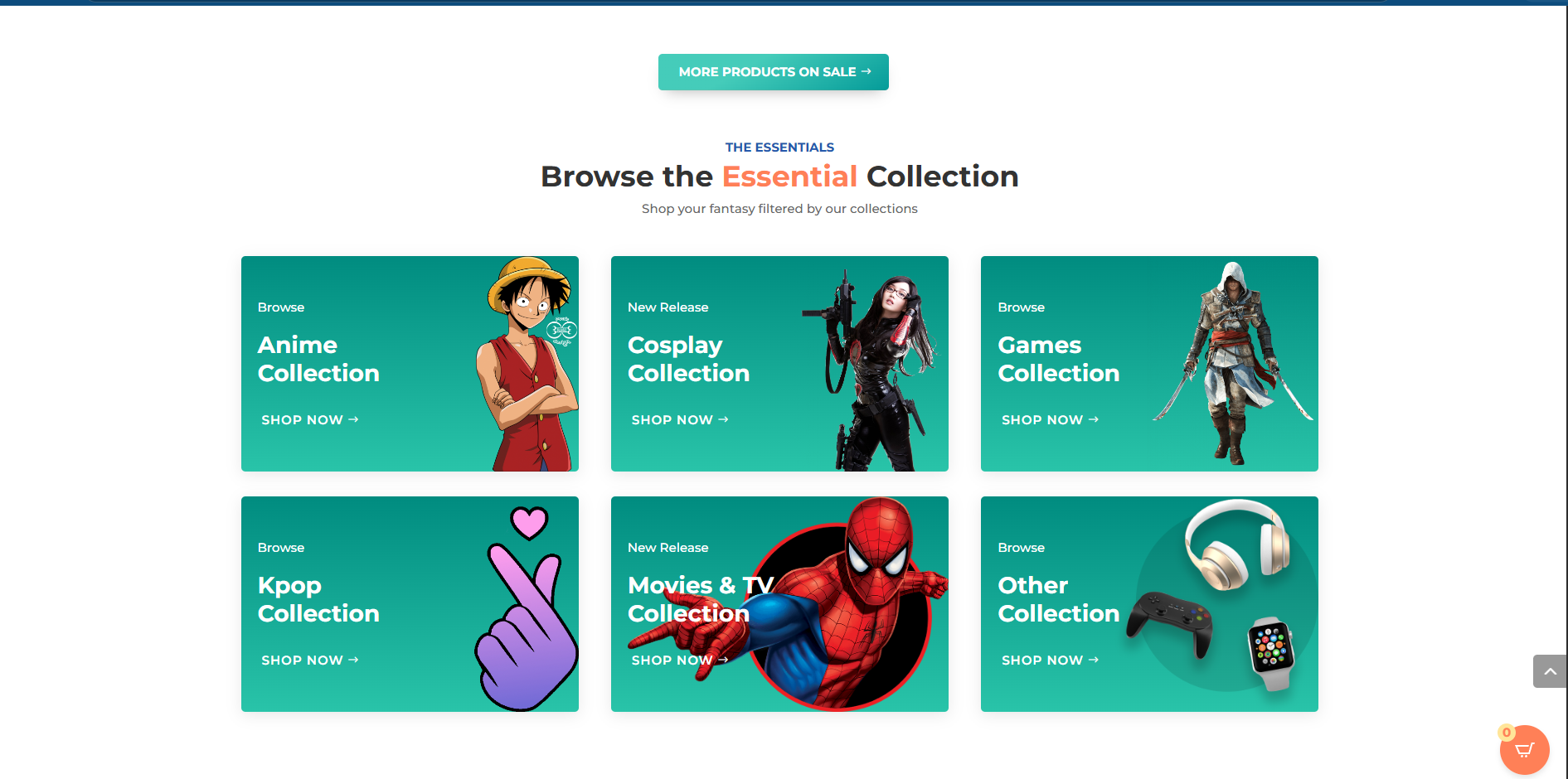Click the scroll-to-top chevron button
Viewport: 1568px width, 779px height.
(1550, 671)
